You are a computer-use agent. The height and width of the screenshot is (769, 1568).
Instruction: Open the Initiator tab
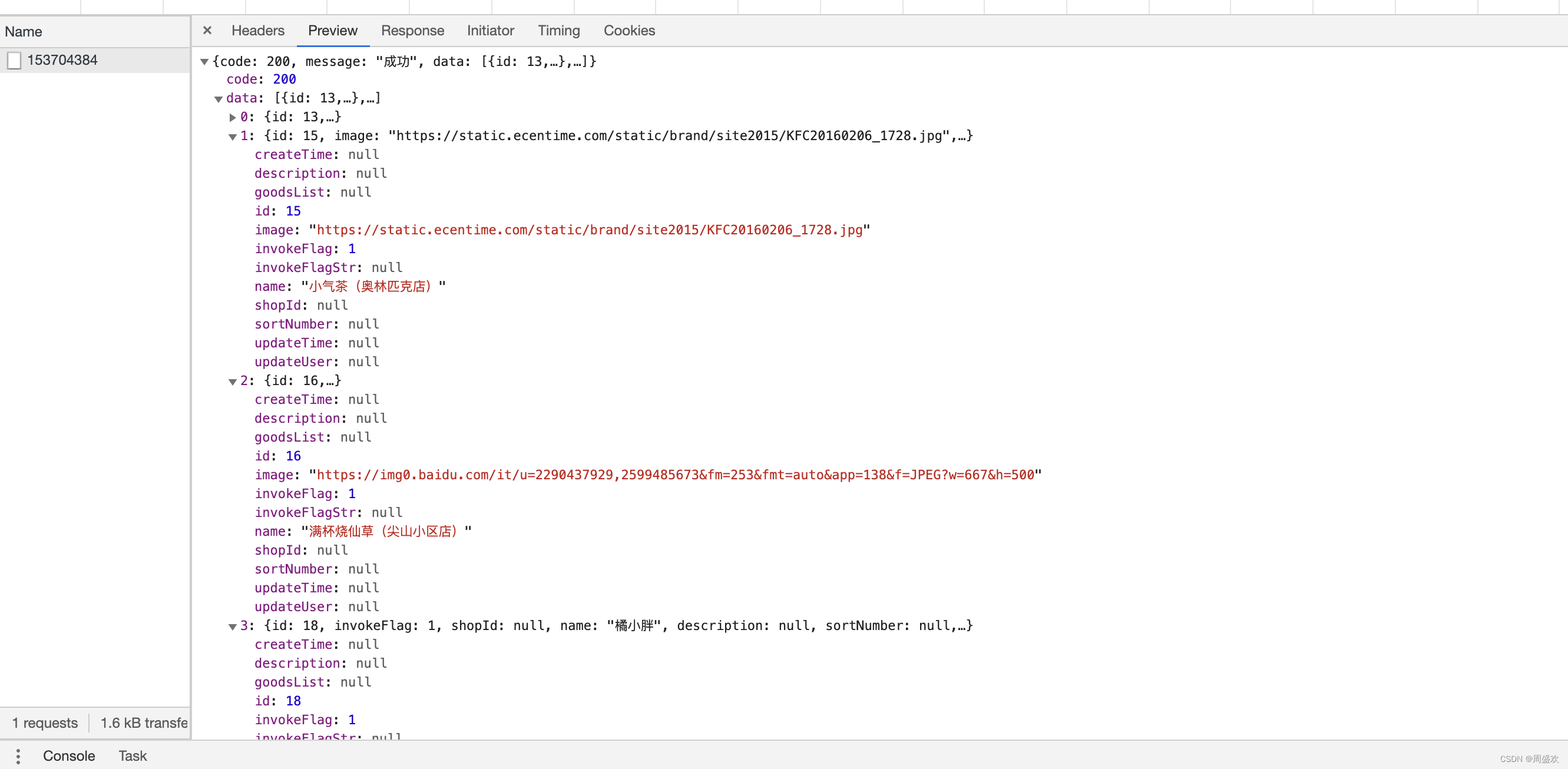pos(490,31)
